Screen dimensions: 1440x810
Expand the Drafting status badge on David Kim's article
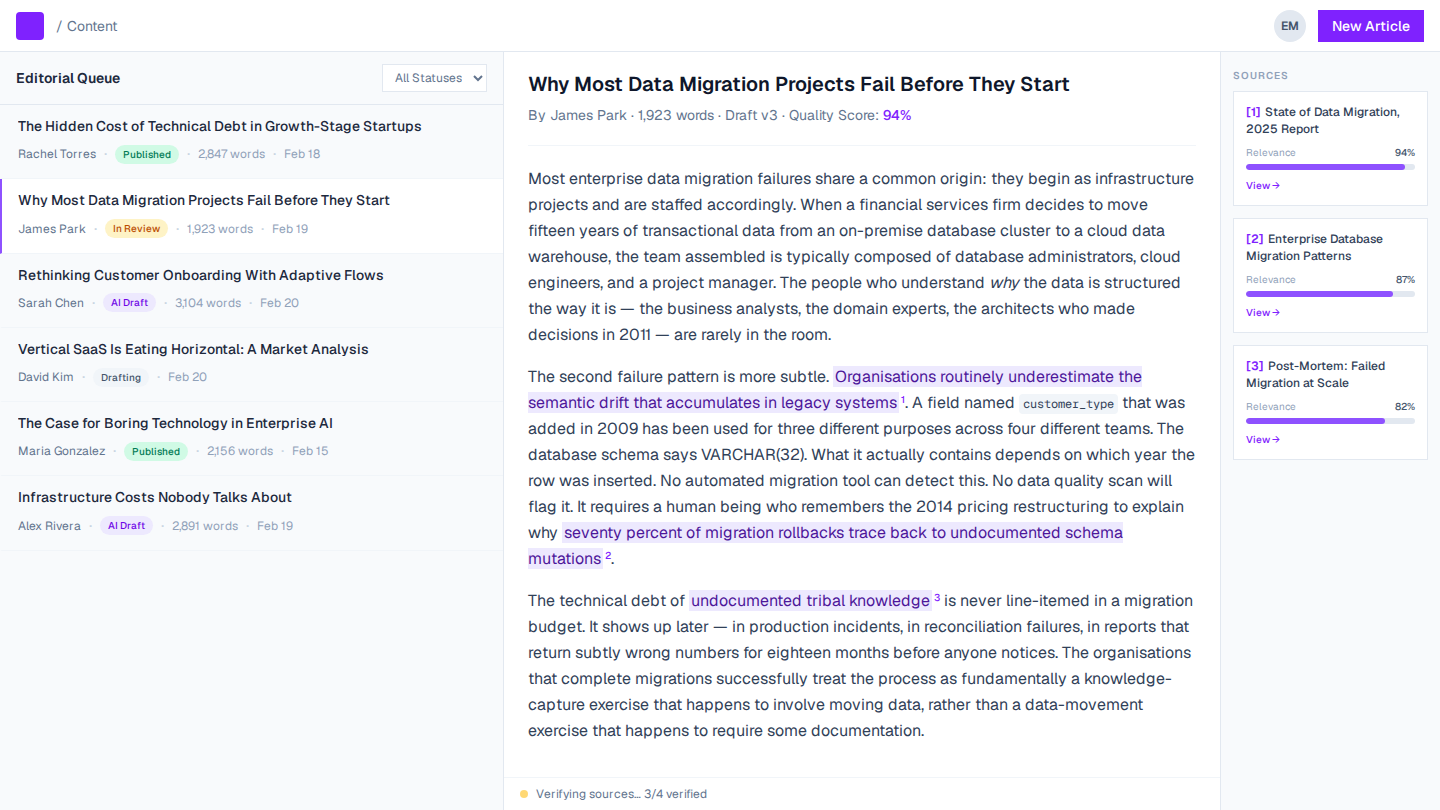(x=121, y=377)
